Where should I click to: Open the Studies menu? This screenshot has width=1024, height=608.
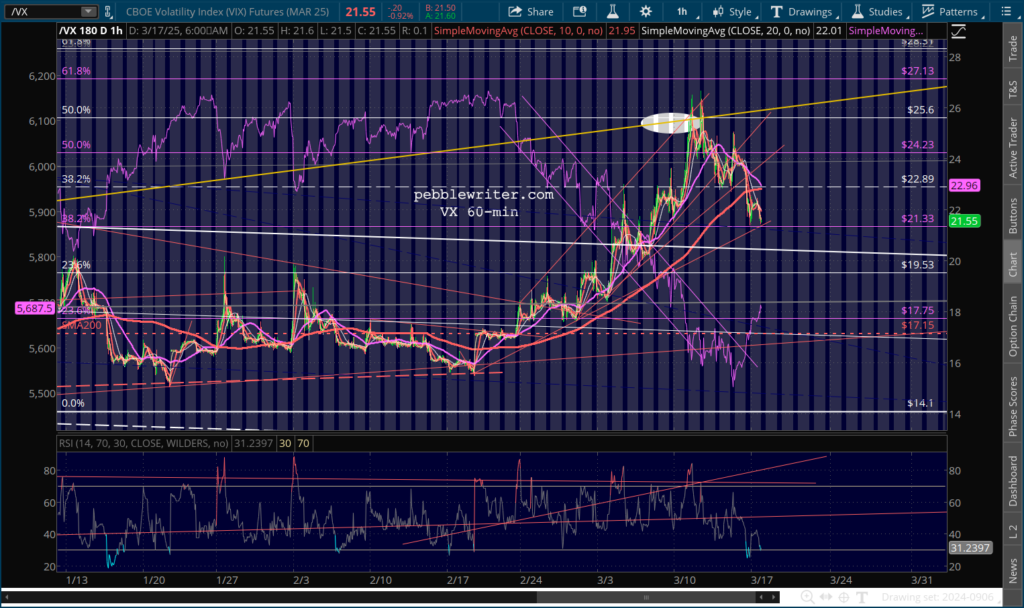pyautogui.click(x=877, y=12)
